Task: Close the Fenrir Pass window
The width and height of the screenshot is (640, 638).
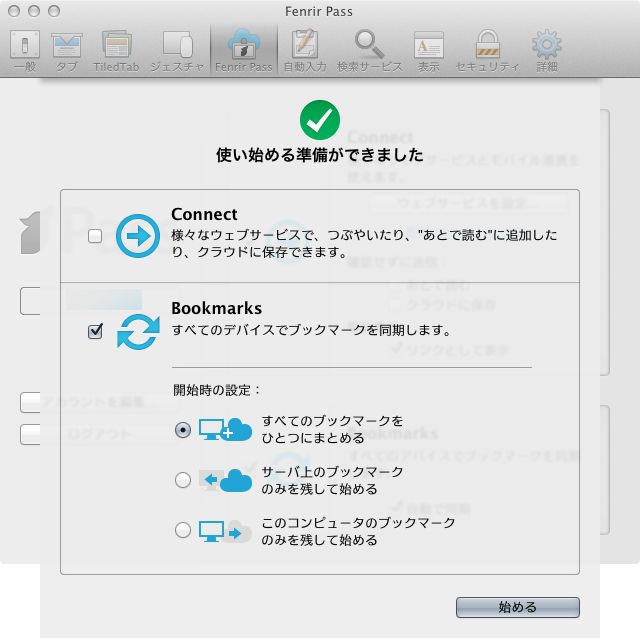Action: pos(14,11)
